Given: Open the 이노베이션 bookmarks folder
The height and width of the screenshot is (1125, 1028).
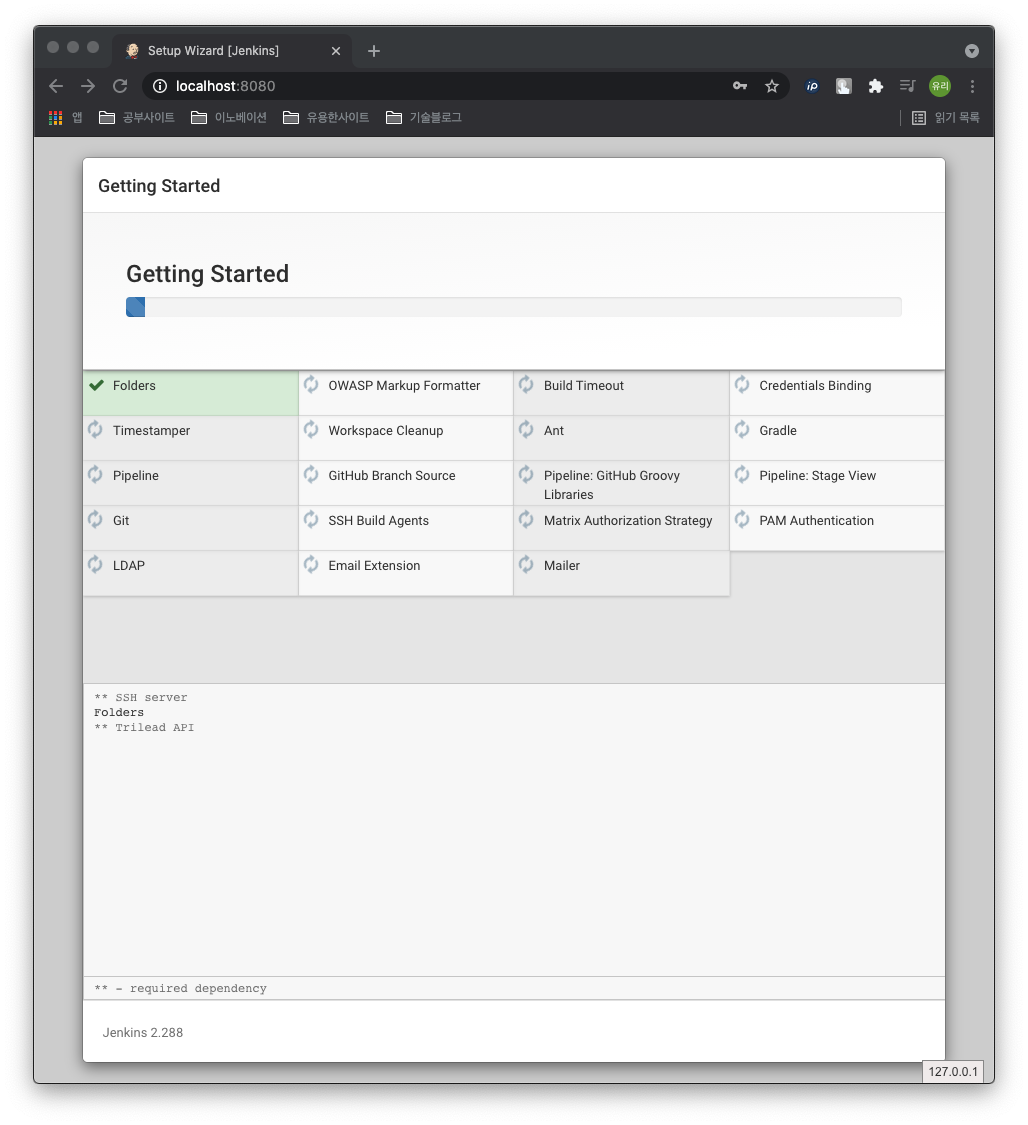Looking at the screenshot, I should (229, 118).
